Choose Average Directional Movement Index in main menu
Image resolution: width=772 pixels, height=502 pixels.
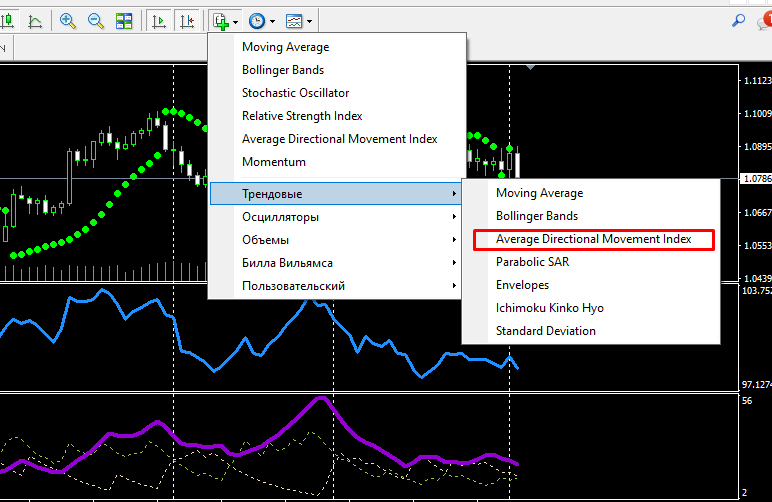pos(337,139)
